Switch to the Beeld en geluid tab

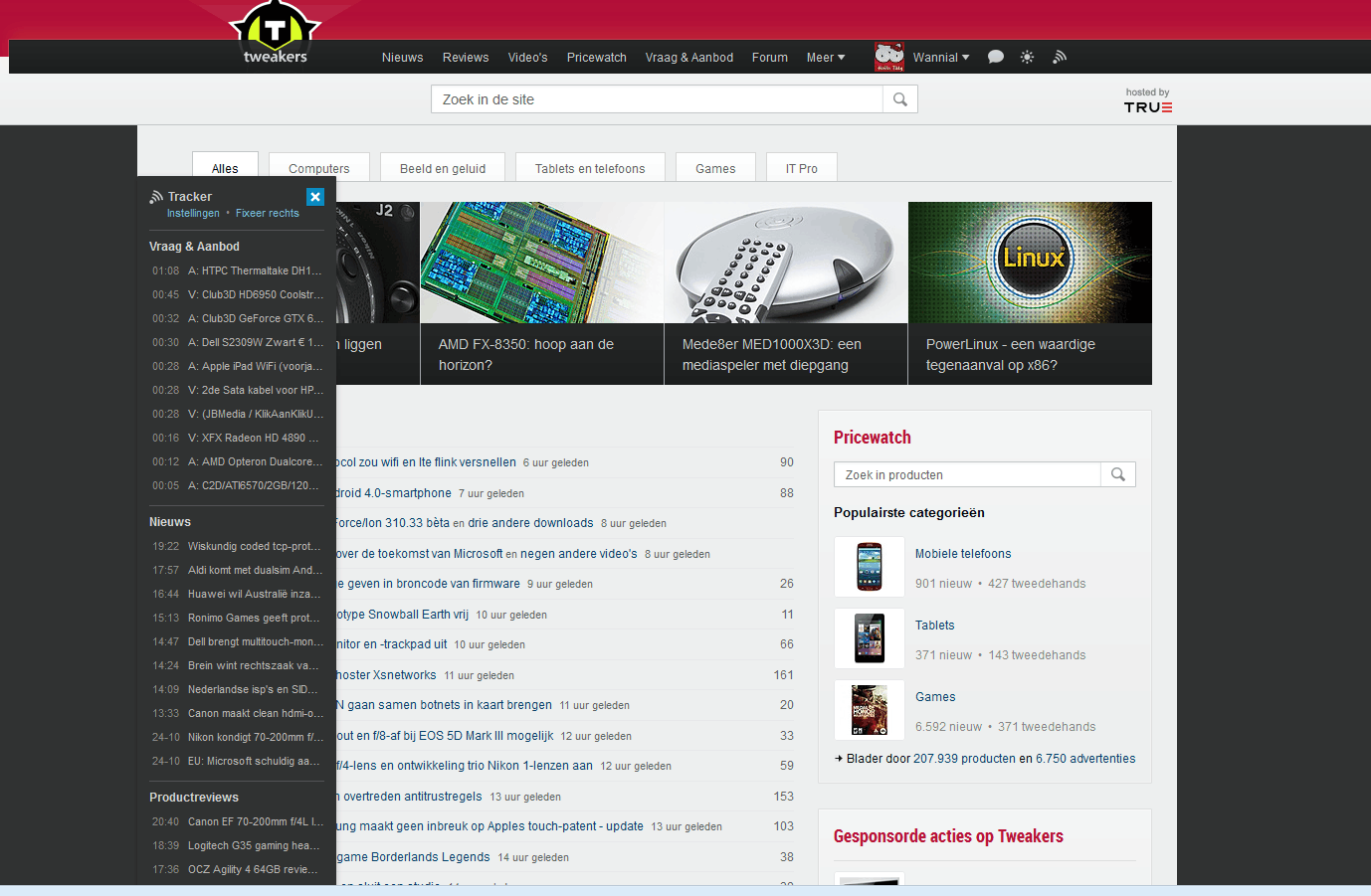(443, 167)
